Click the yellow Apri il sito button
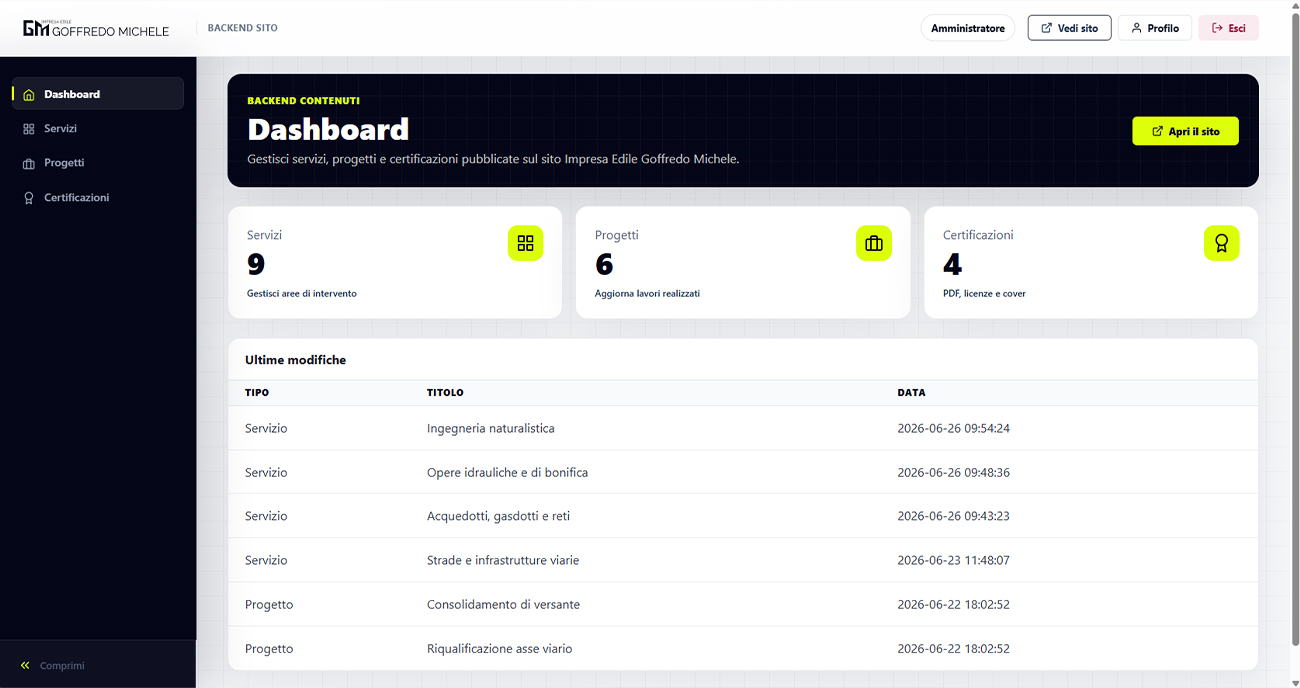 (x=1185, y=131)
